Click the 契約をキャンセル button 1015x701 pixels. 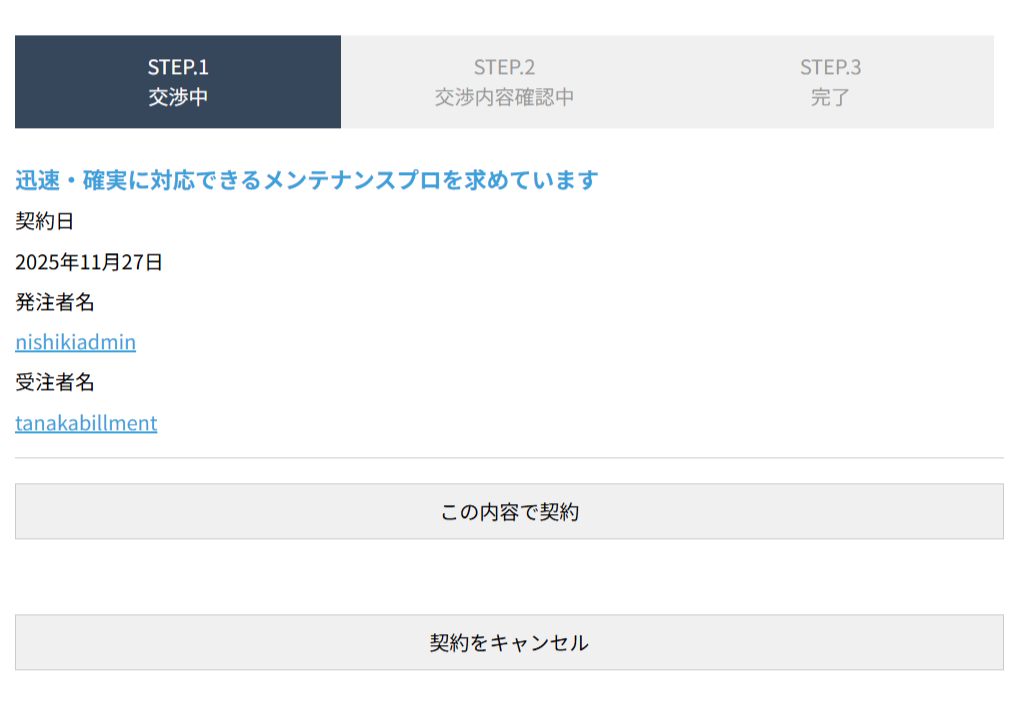[x=509, y=642]
